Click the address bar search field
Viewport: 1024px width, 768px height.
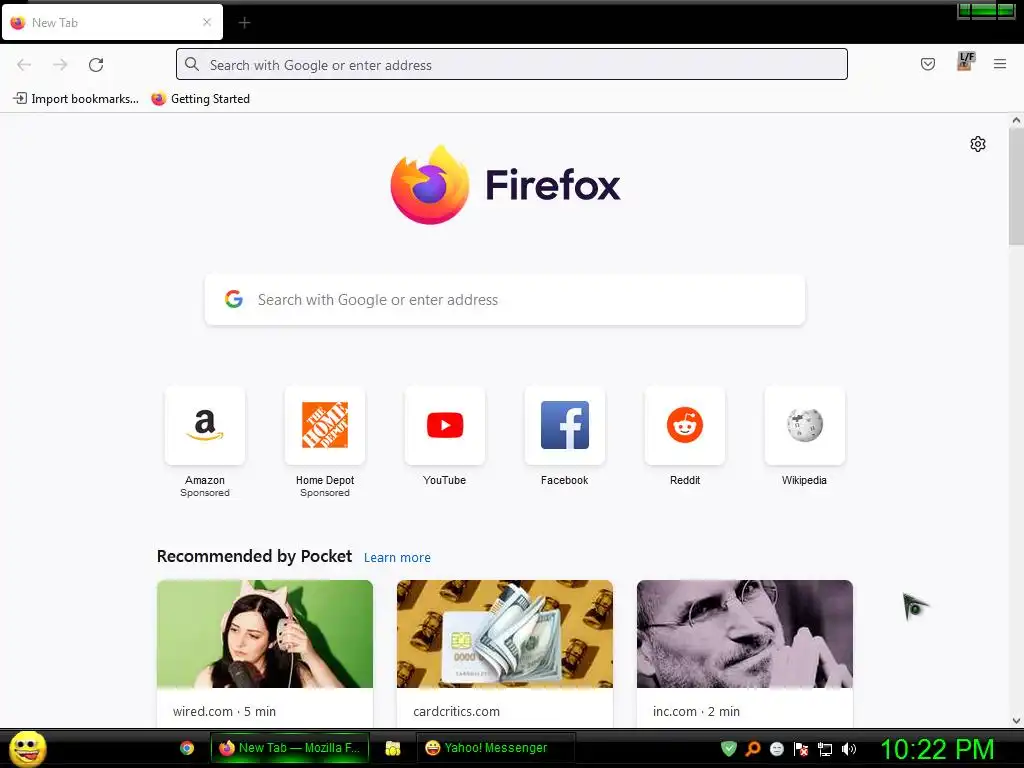pos(512,64)
